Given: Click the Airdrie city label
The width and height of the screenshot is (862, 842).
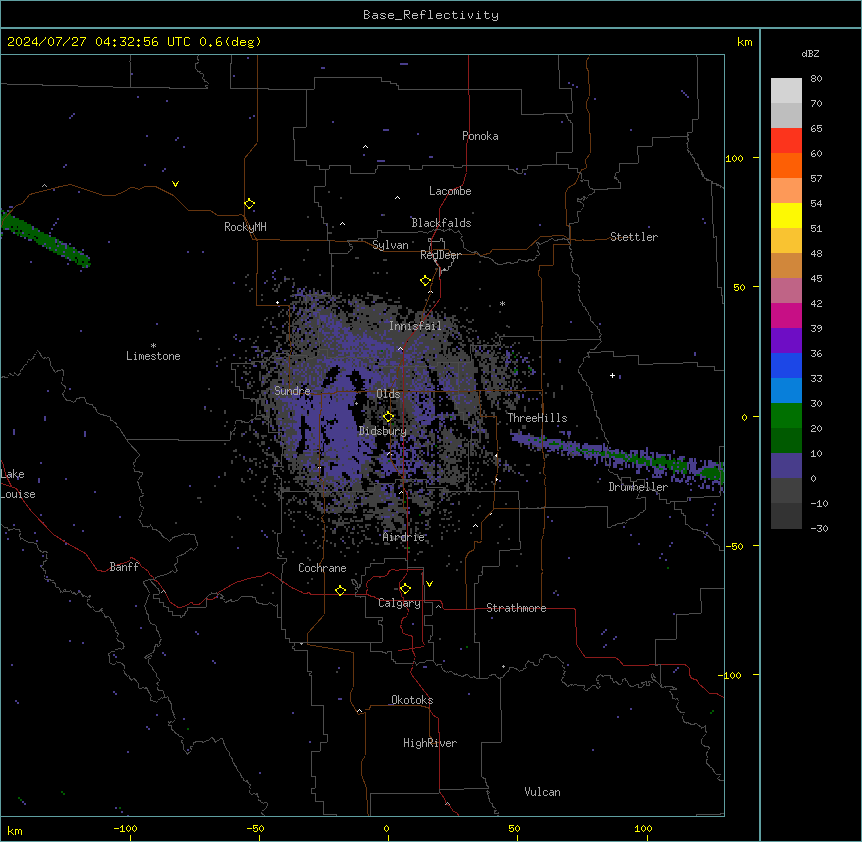Looking at the screenshot, I should [404, 538].
